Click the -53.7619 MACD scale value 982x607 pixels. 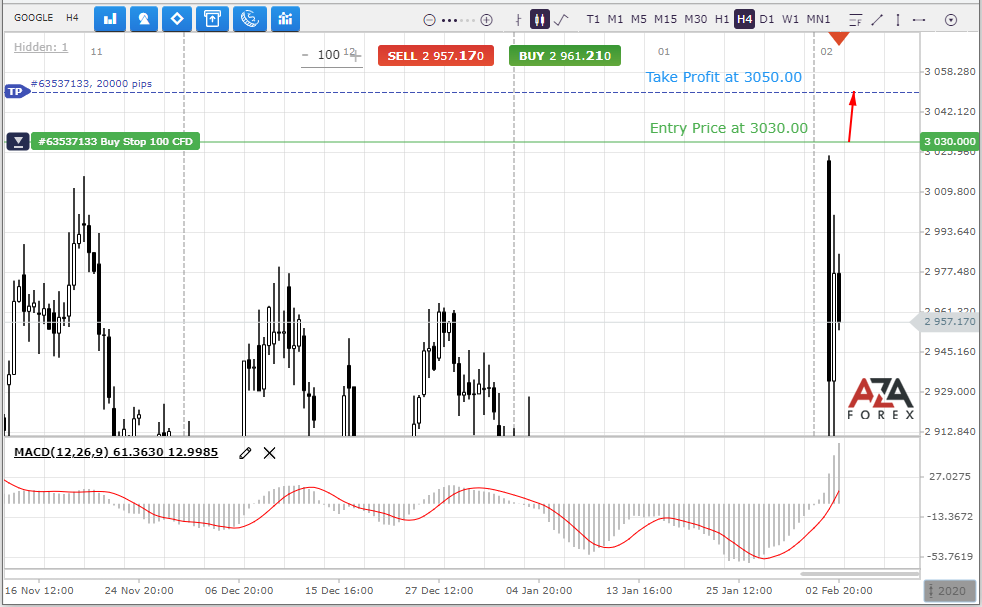(x=949, y=556)
